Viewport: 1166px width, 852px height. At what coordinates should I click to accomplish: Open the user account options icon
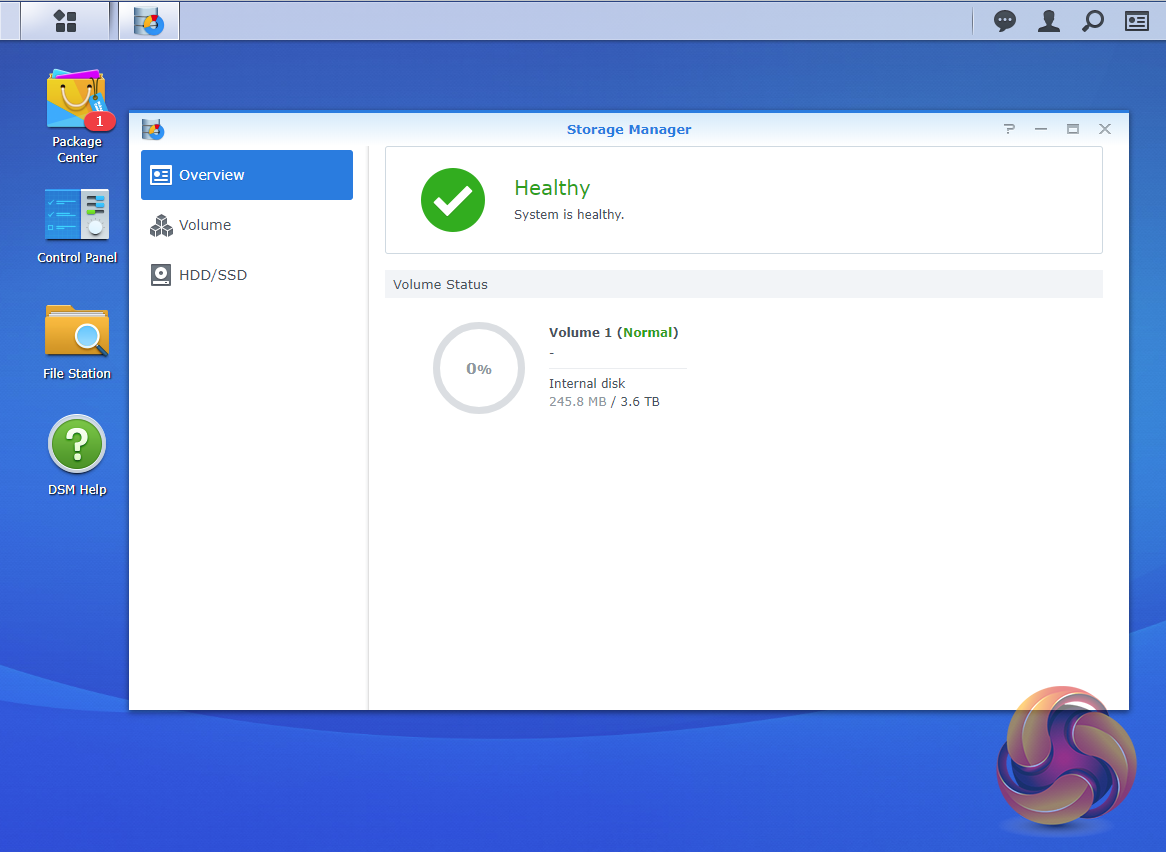(x=1049, y=21)
